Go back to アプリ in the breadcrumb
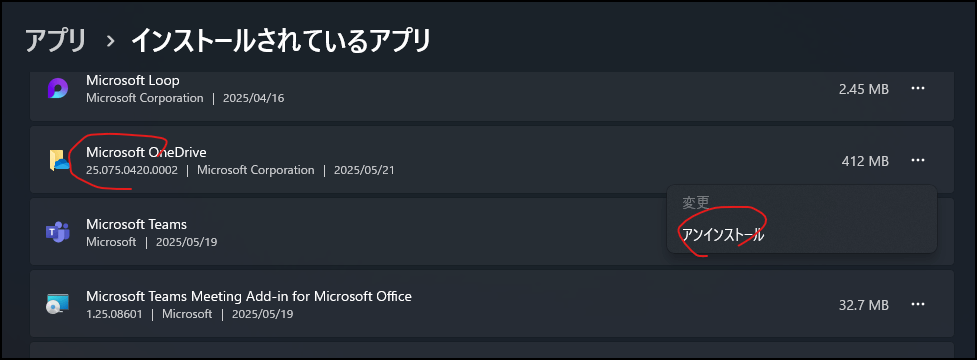The width and height of the screenshot is (977, 360). pyautogui.click(x=55, y=41)
